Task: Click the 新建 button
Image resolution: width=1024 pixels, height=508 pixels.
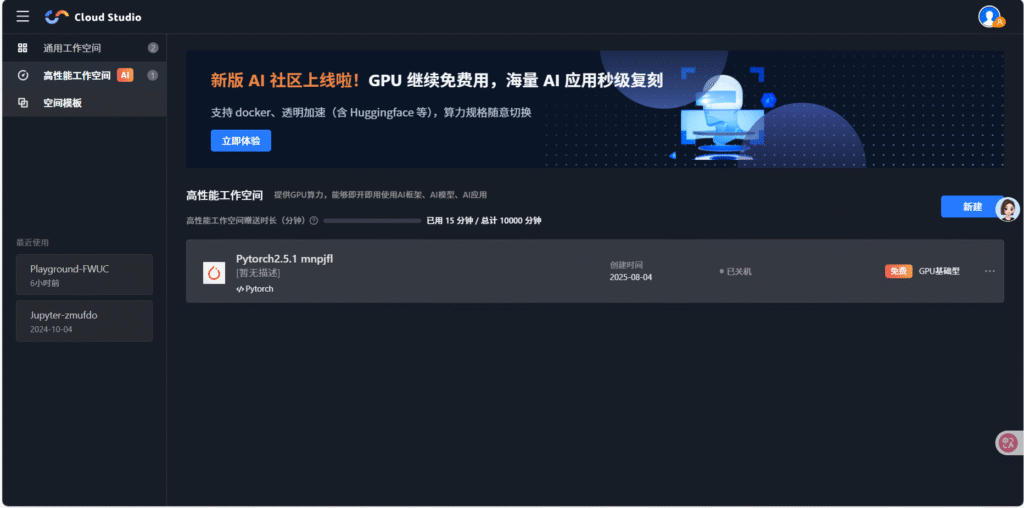Action: [972, 206]
